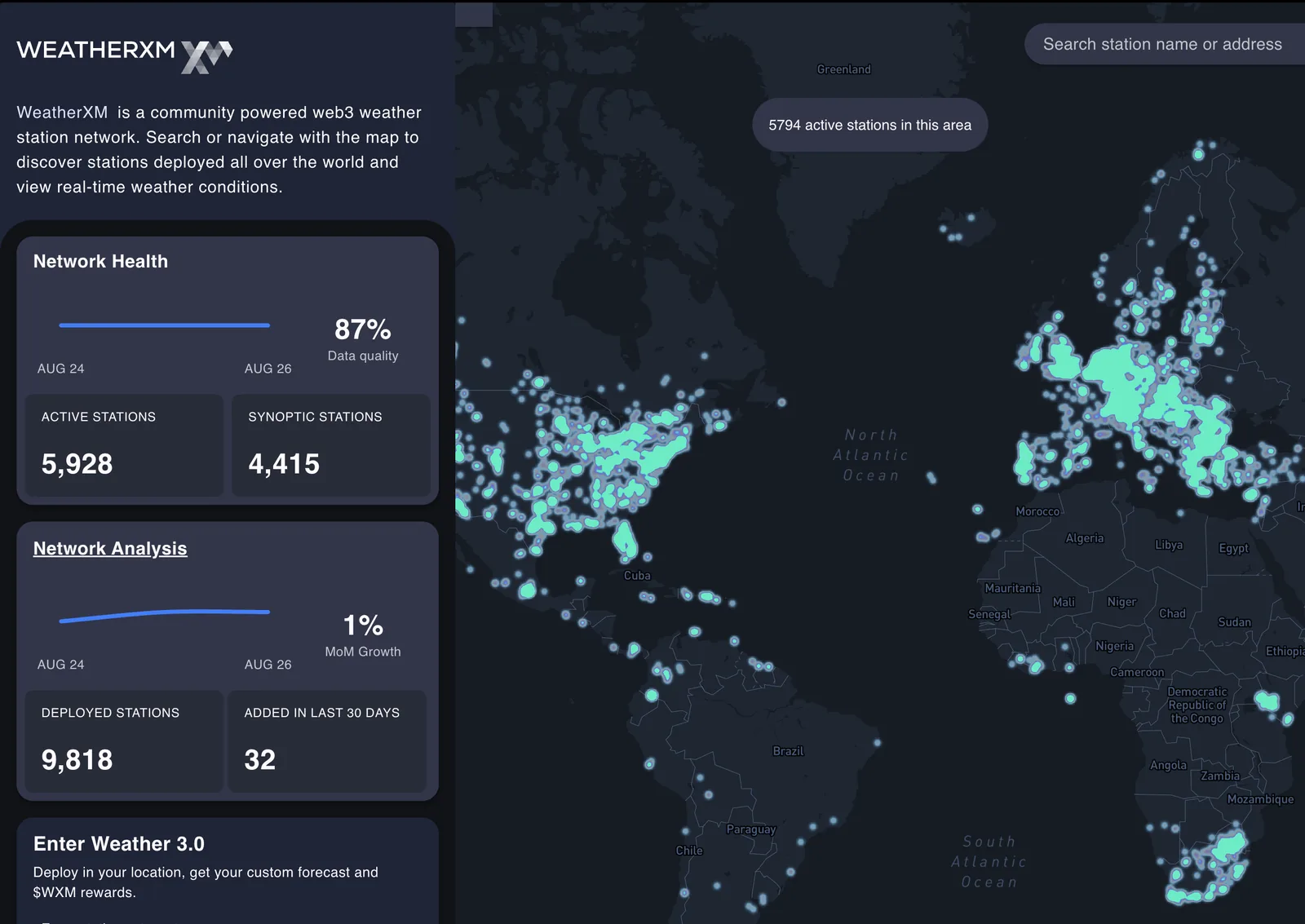Viewport: 1305px width, 924px height.
Task: Click the Democratic Republic of the Congo label
Action: [1197, 705]
